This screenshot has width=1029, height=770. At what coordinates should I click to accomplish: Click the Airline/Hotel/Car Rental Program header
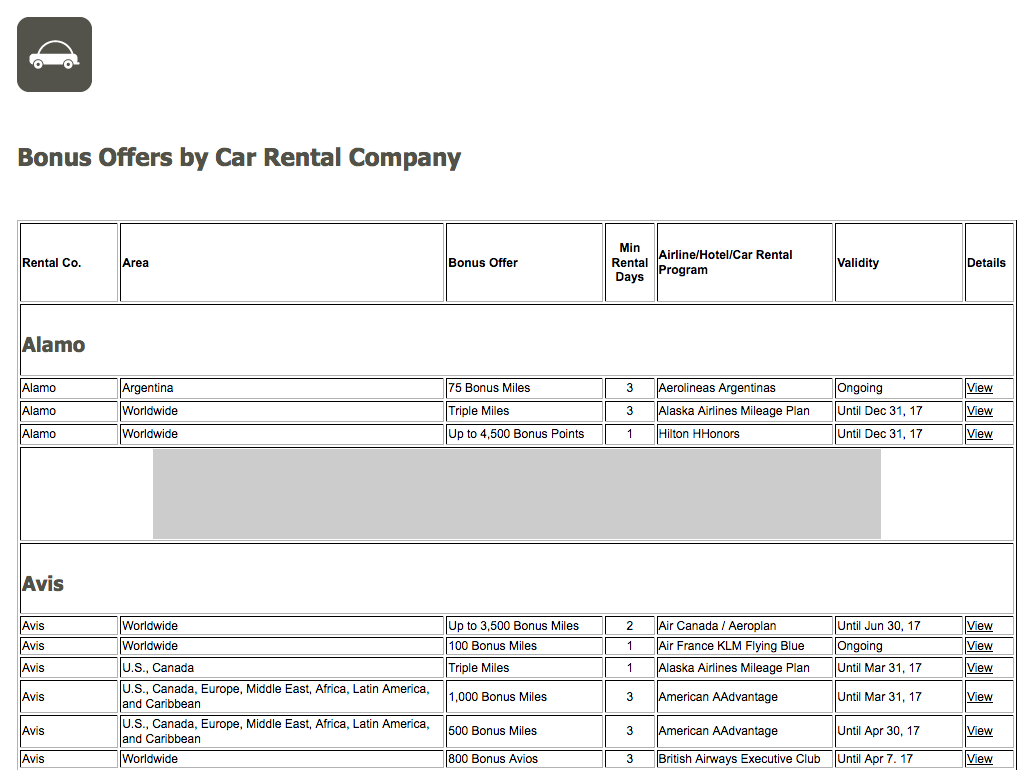pyautogui.click(x=745, y=263)
